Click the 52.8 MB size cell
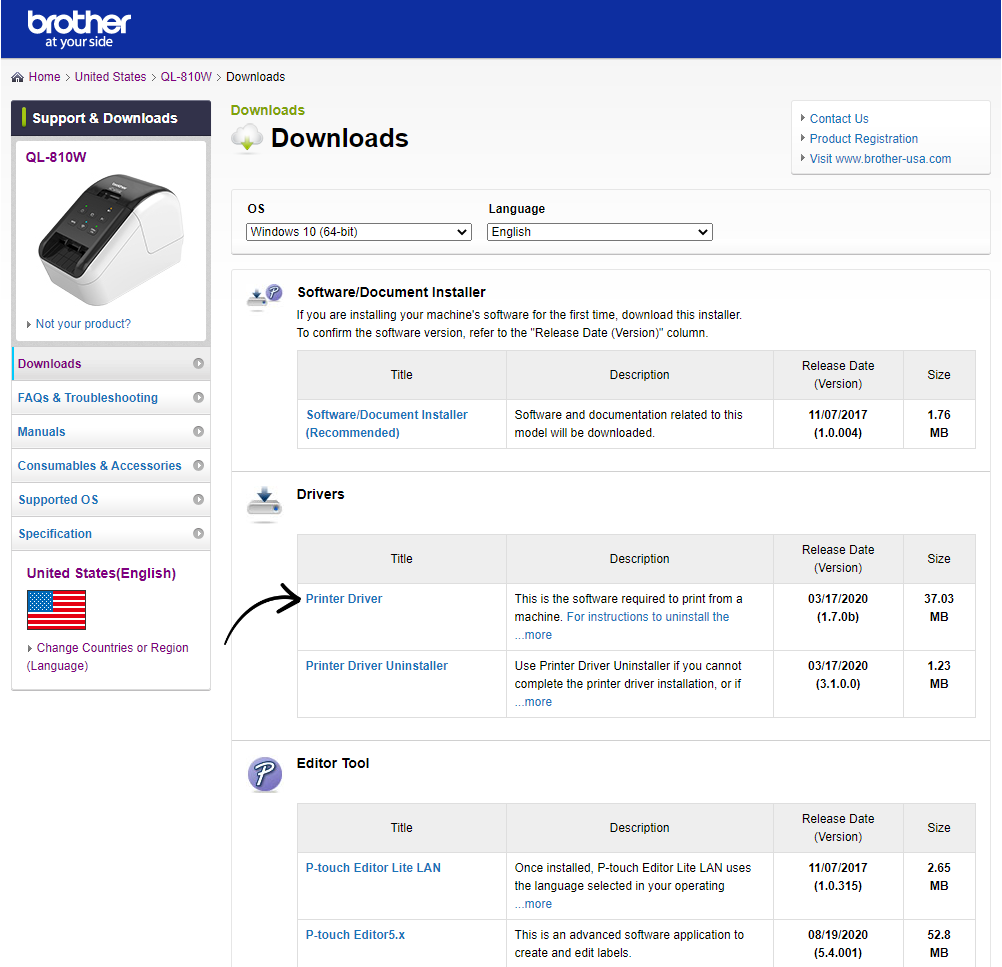 939,944
